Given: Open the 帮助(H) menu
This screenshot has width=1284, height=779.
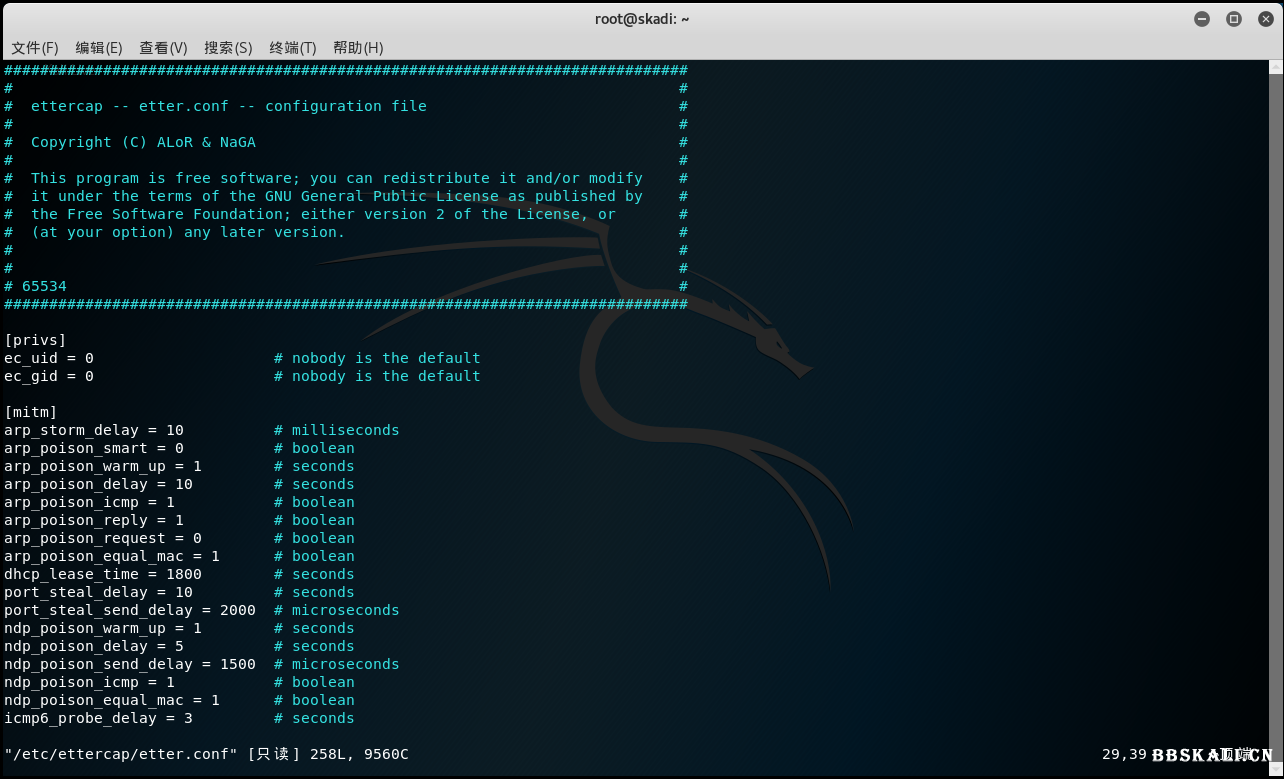Looking at the screenshot, I should (358, 48).
